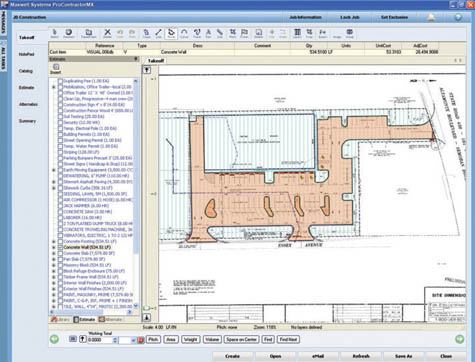Click the Pitch button
This screenshot has width=475, height=362.
(x=153, y=339)
